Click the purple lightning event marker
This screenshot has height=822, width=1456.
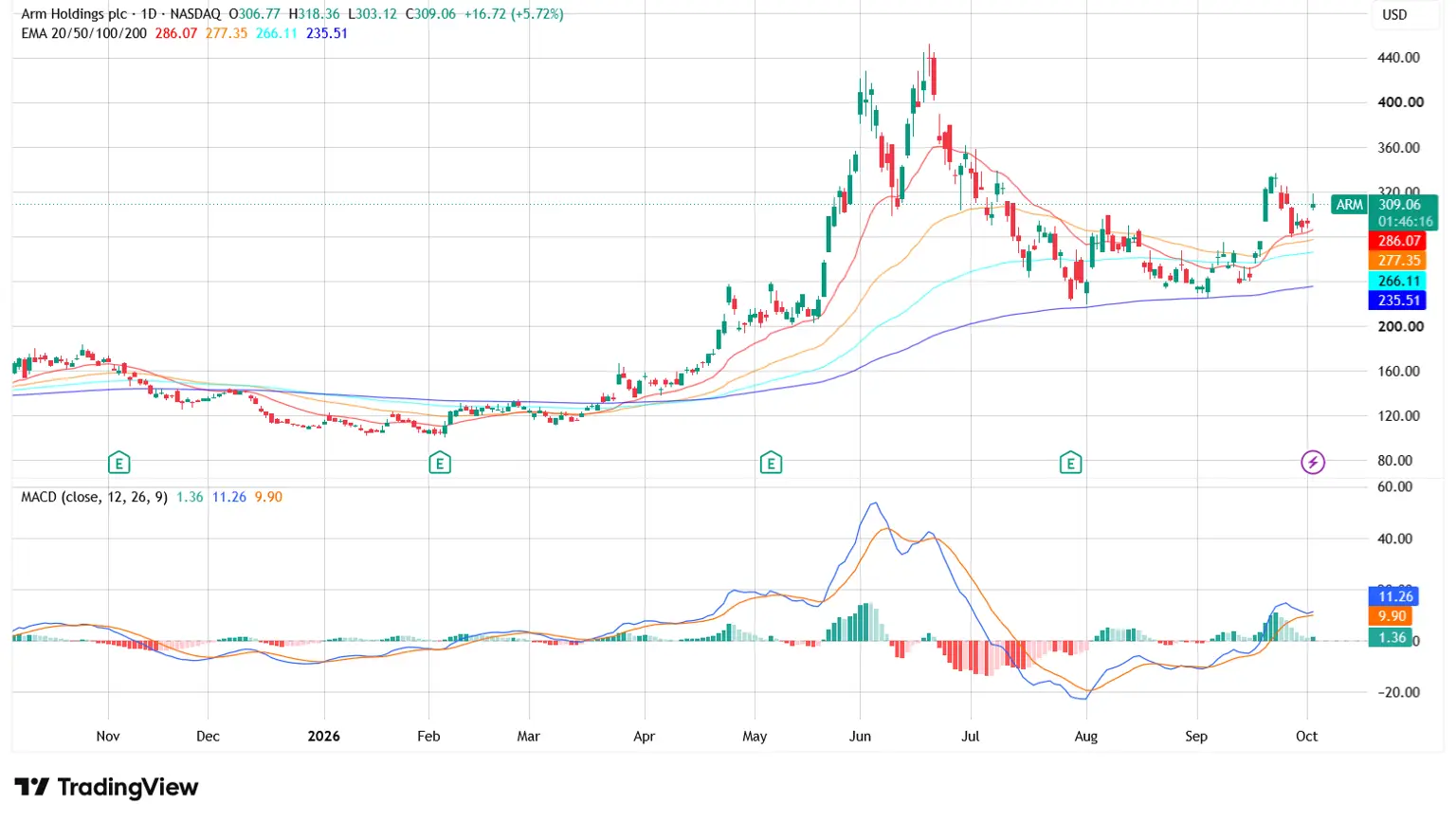tap(1312, 463)
